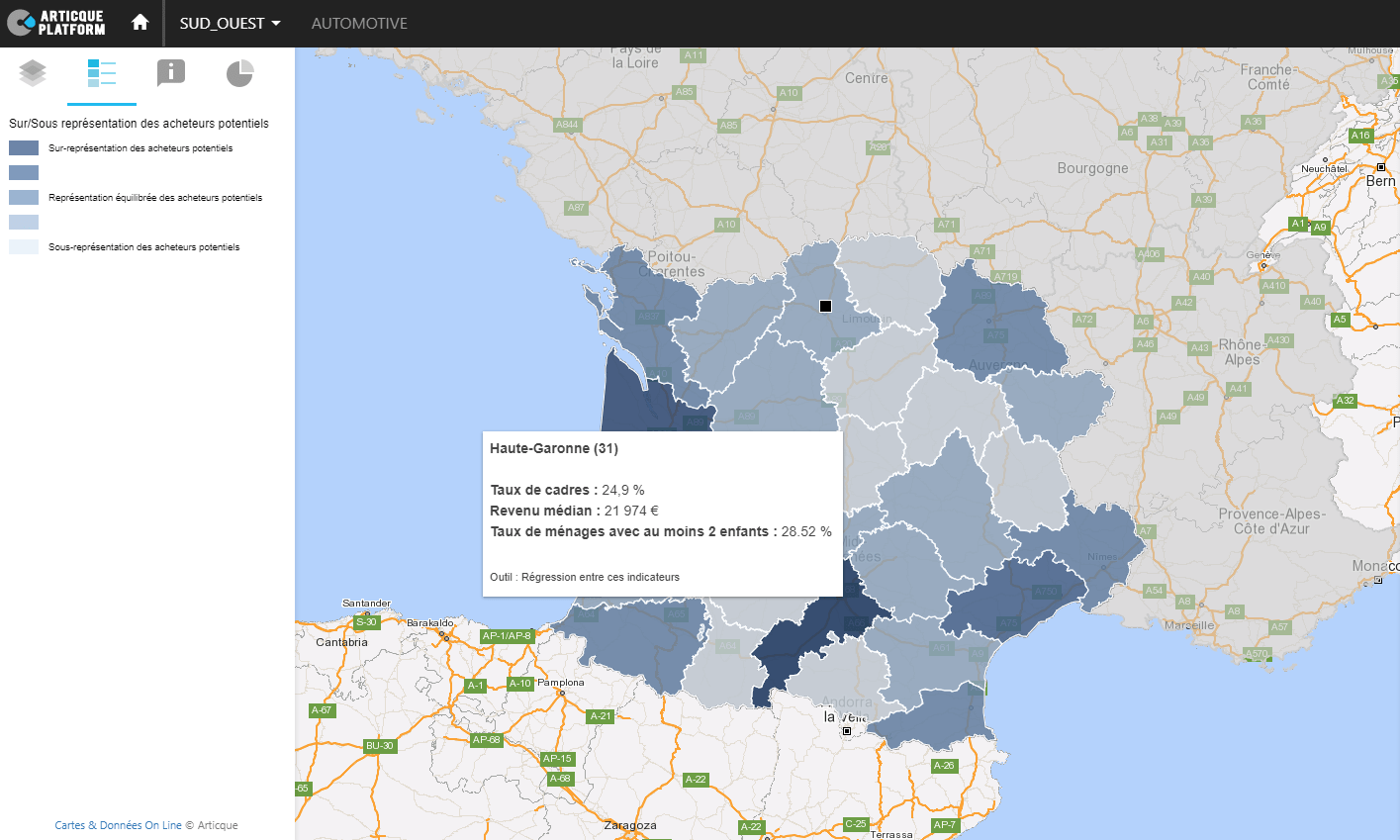Open the SUD_OUEST dropdown menu
Screen dimensions: 1400x840
[x=230, y=23]
